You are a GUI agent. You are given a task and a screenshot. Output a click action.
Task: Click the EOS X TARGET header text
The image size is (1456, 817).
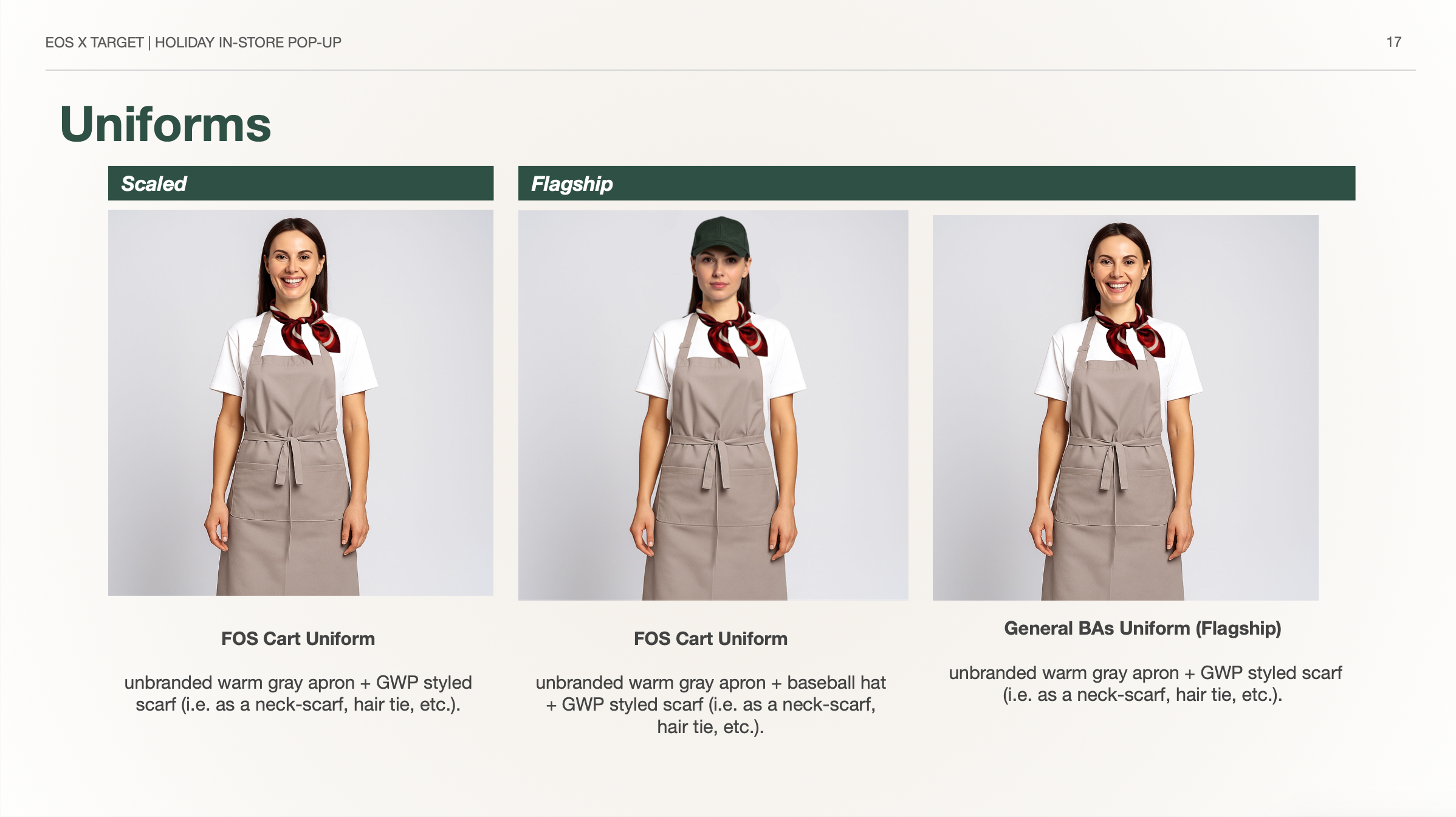[x=94, y=43]
